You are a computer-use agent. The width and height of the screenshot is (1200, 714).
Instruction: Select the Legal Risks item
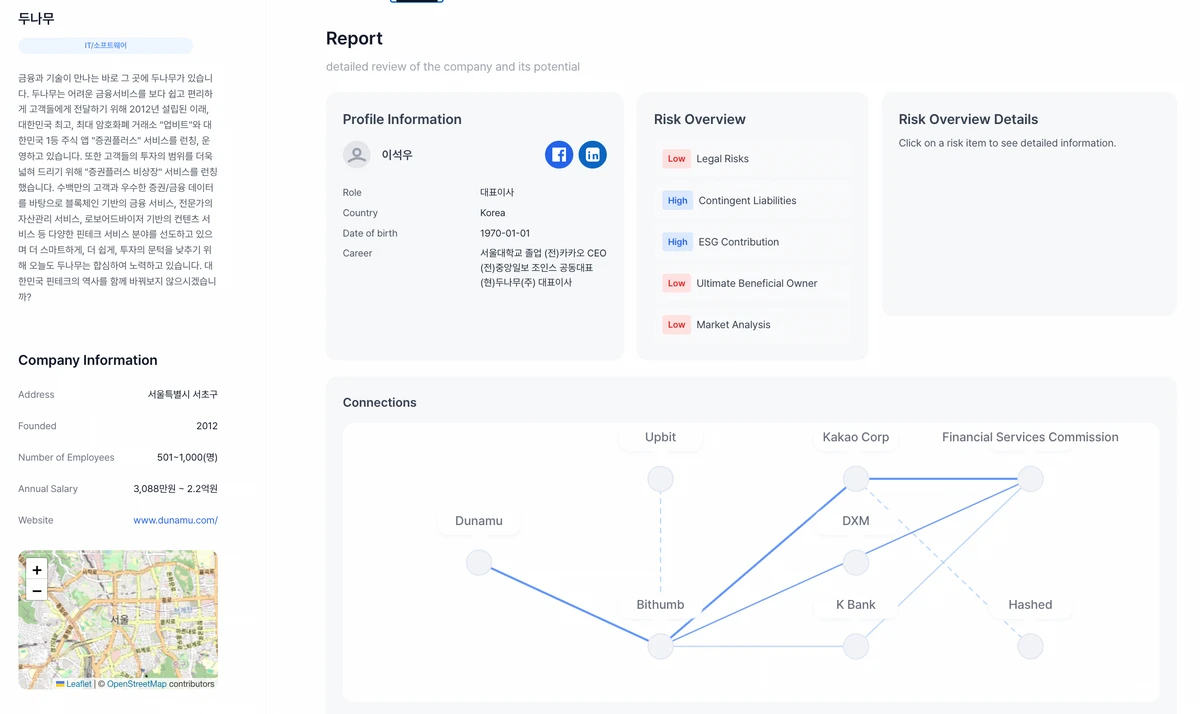[752, 159]
